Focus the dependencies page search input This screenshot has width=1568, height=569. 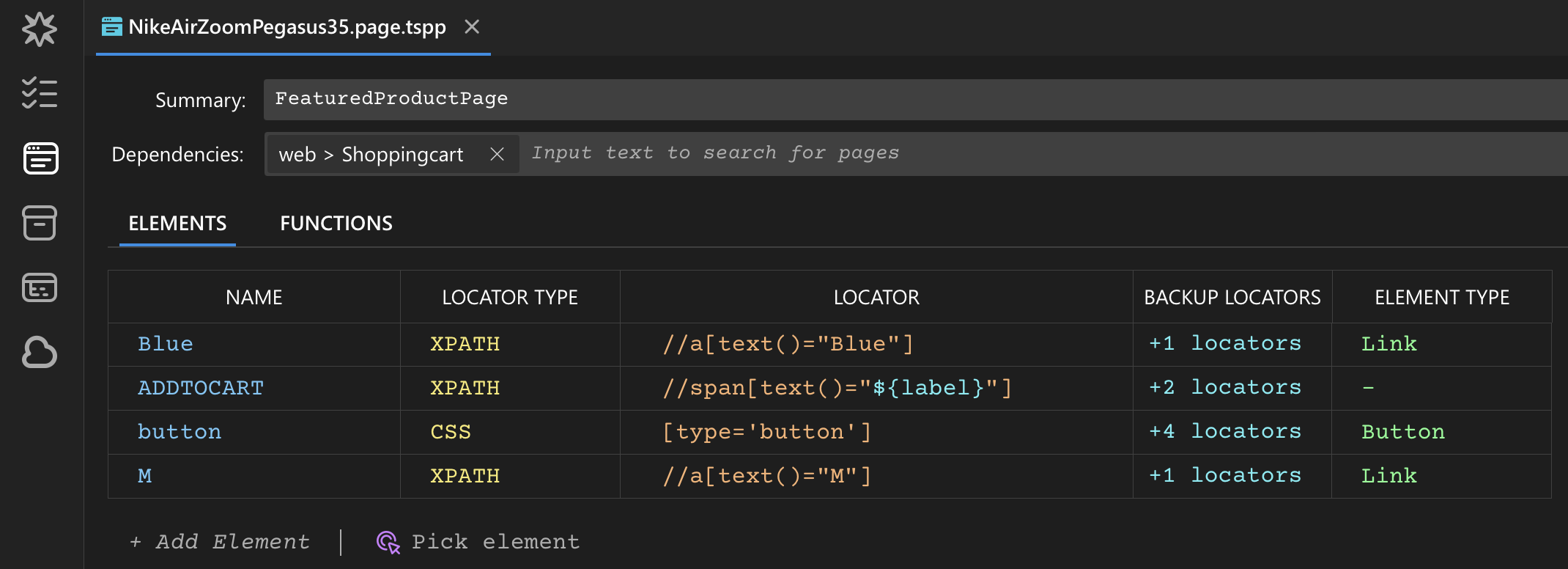(1043, 153)
